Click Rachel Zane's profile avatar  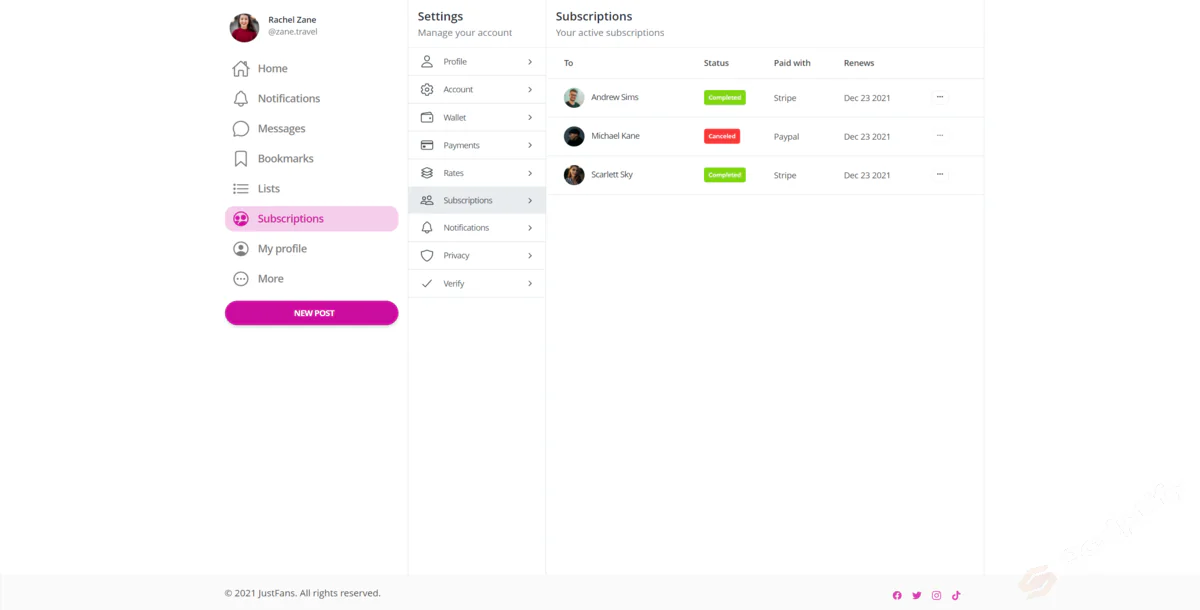click(244, 28)
